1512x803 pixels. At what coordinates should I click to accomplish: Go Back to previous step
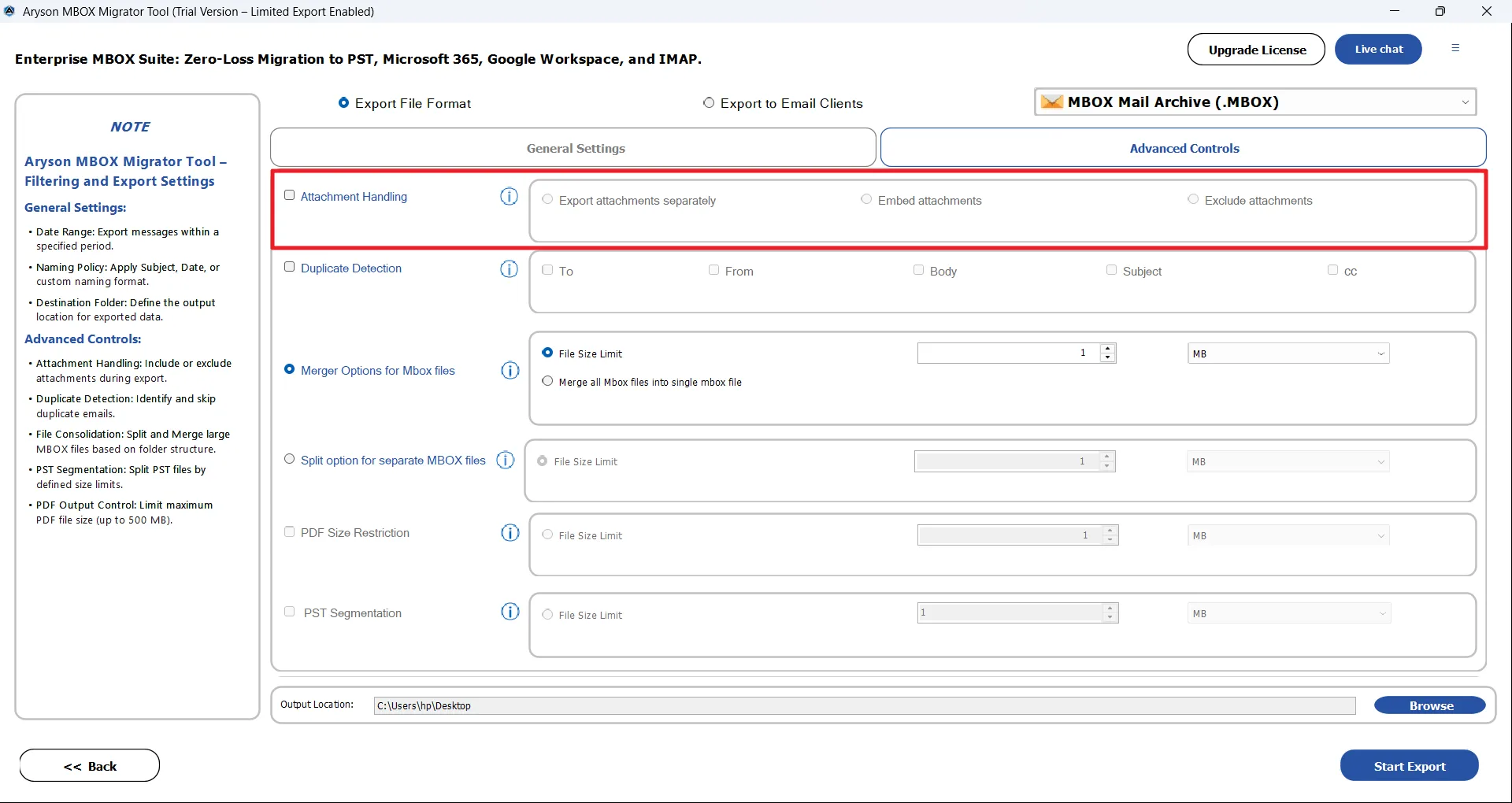pos(90,766)
